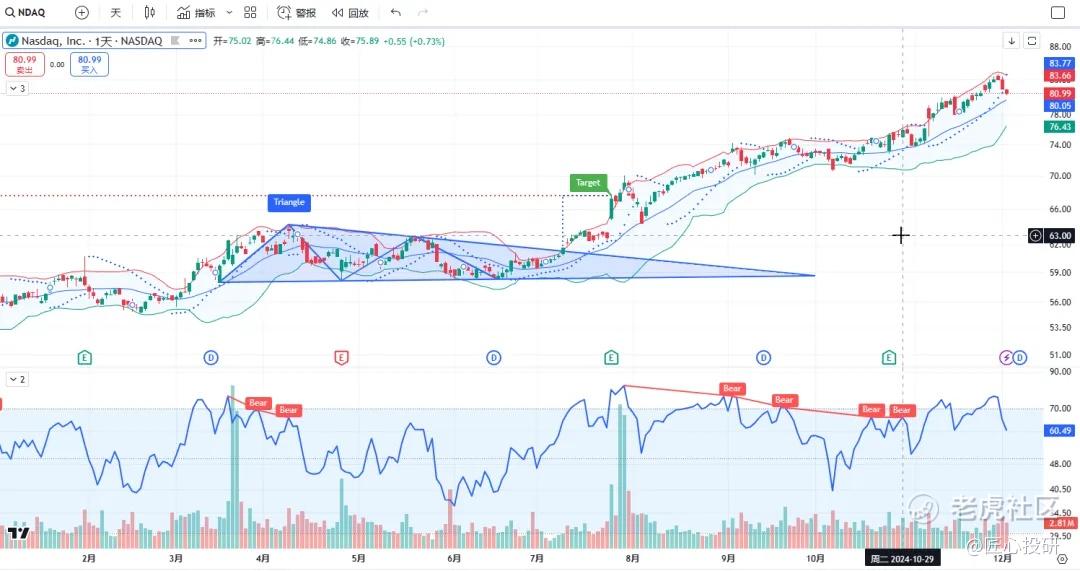Click the TradingView logo in bottom-left

click(18, 532)
